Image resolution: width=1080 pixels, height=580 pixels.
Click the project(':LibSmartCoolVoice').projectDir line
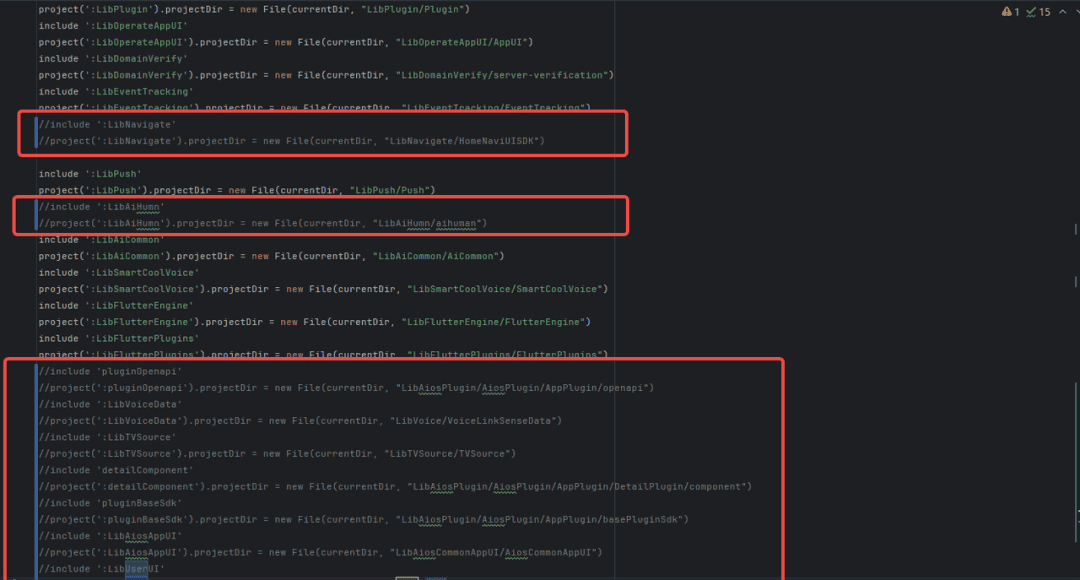click(323, 289)
